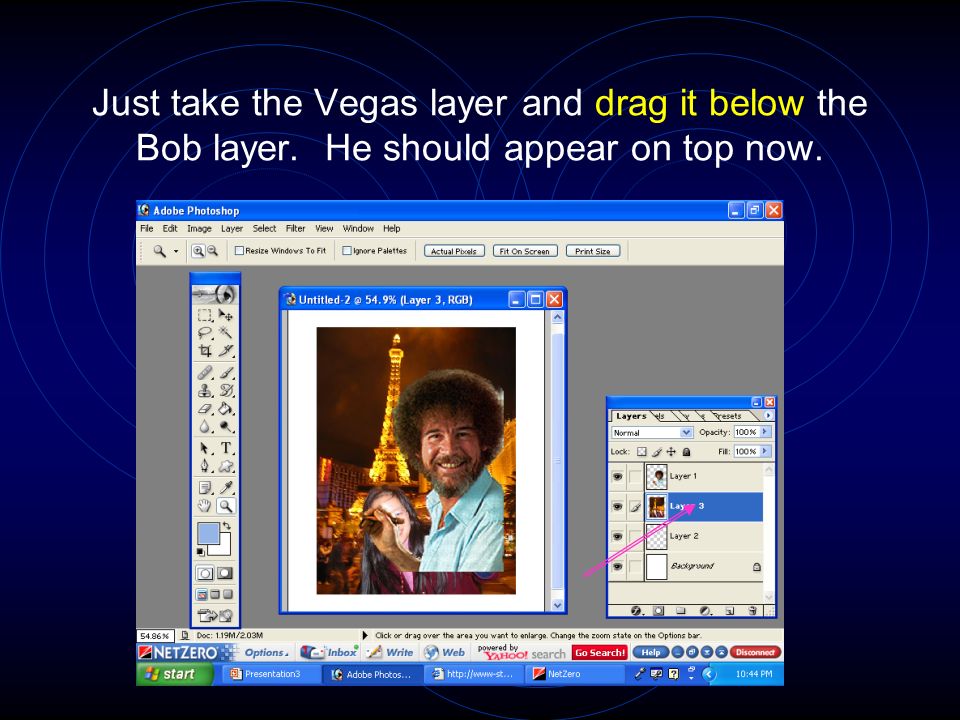Select the Notes tool
This screenshot has height=720, width=960.
205,488
